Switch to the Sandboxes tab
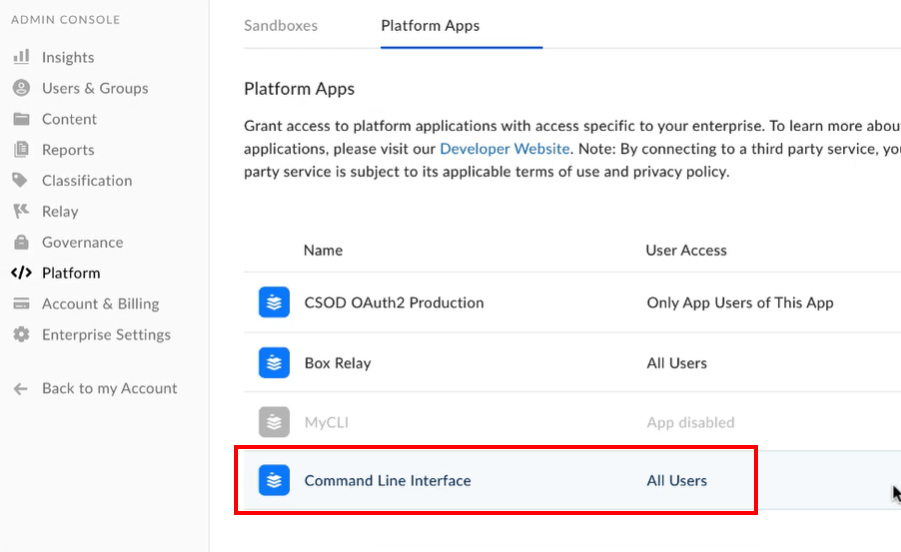The image size is (901, 552). [x=280, y=26]
